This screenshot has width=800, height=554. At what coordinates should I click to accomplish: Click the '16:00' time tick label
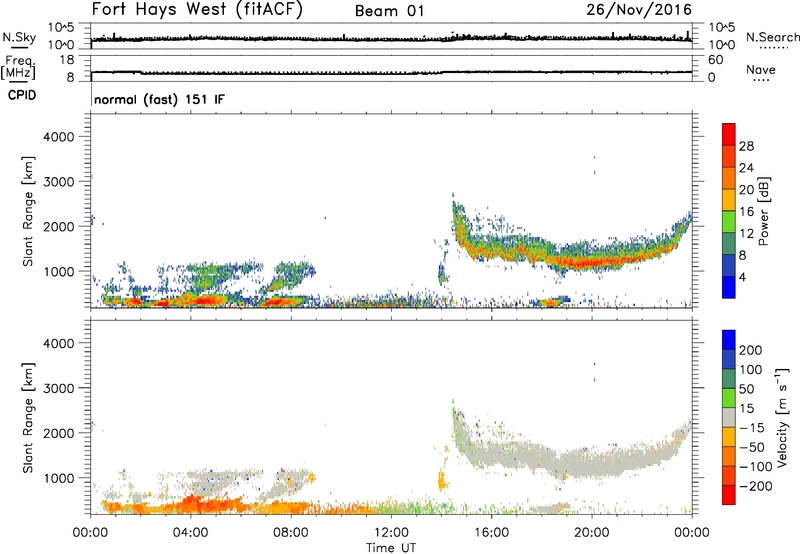click(x=491, y=533)
